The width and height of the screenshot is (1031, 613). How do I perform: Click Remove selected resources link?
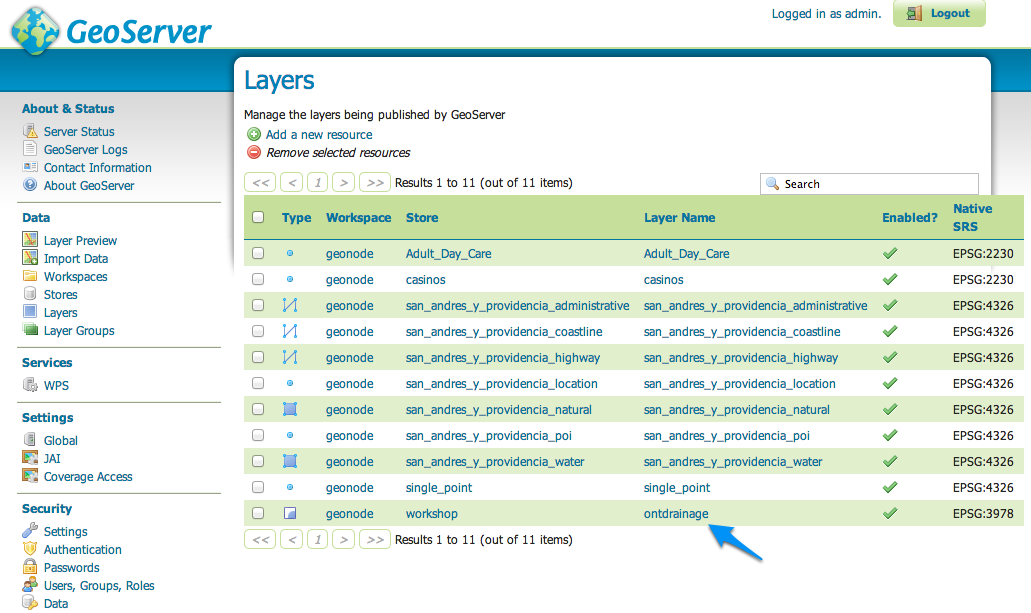(x=338, y=153)
